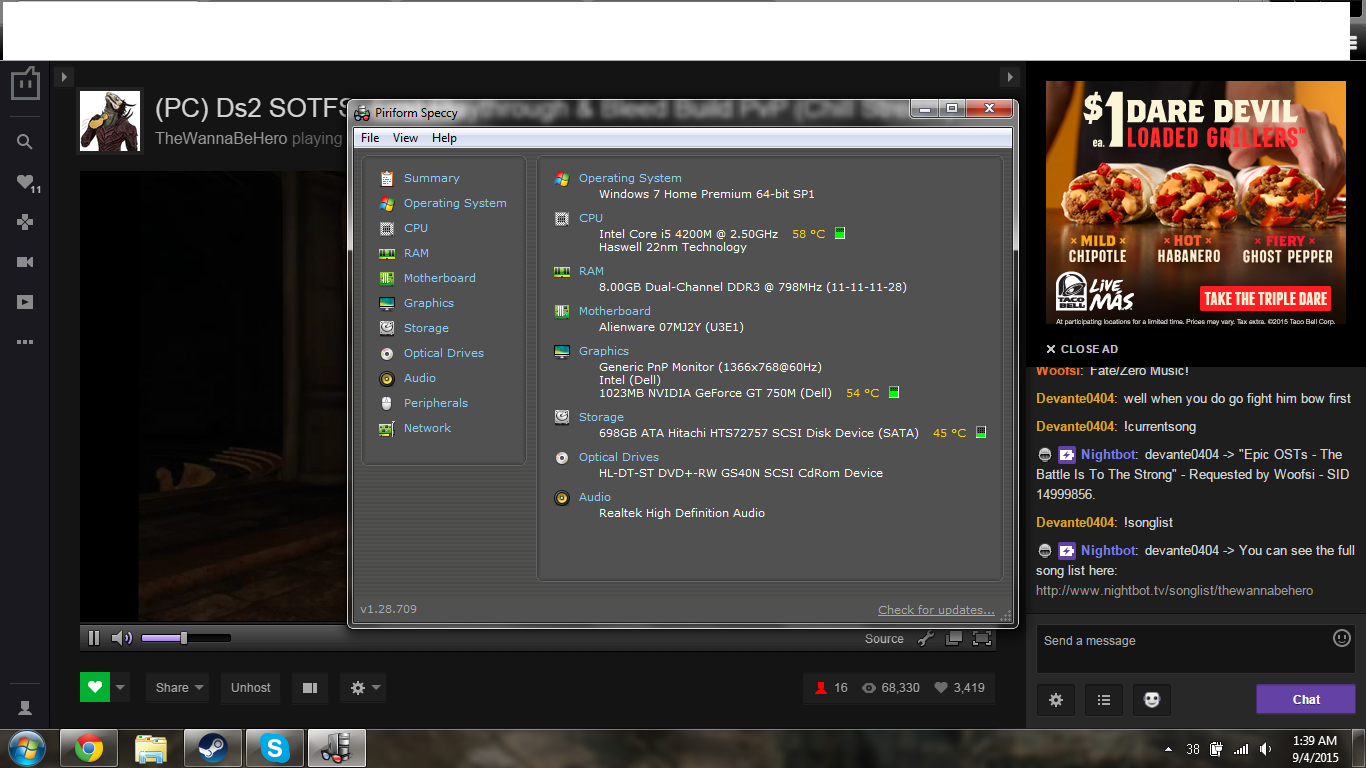Open the Help menu in Speccy
This screenshot has width=1366, height=768.
[x=444, y=138]
